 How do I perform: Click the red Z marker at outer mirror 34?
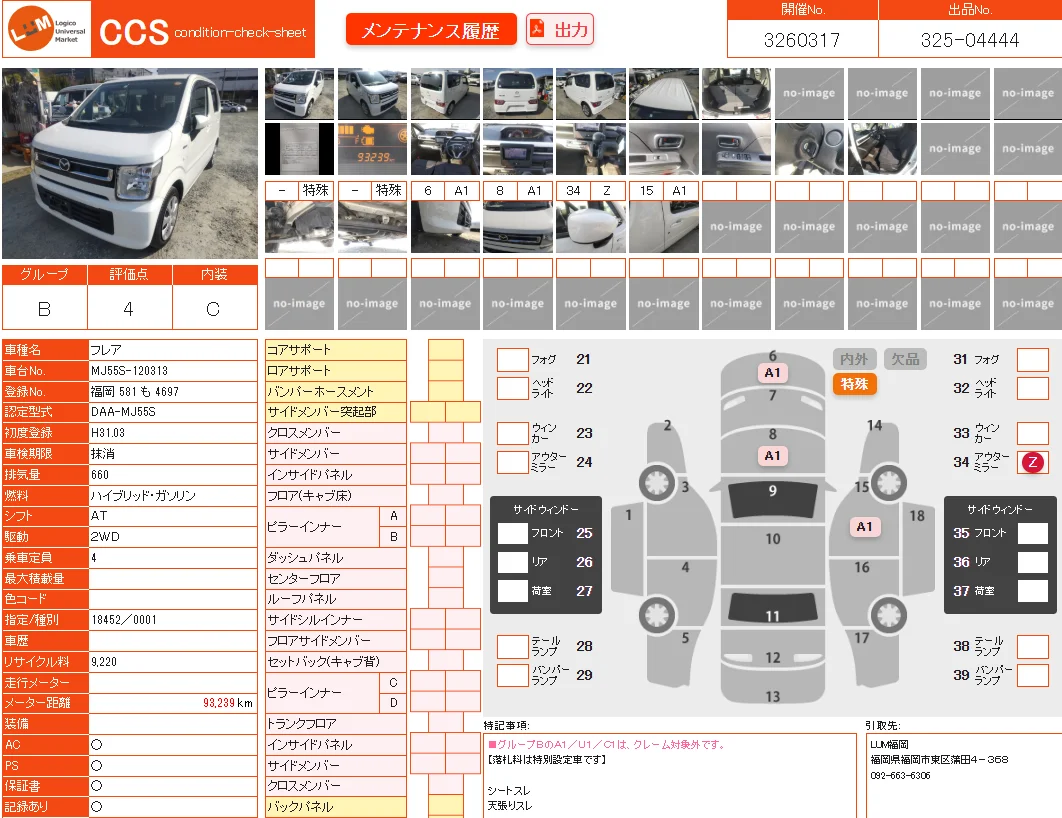[x=1032, y=462]
